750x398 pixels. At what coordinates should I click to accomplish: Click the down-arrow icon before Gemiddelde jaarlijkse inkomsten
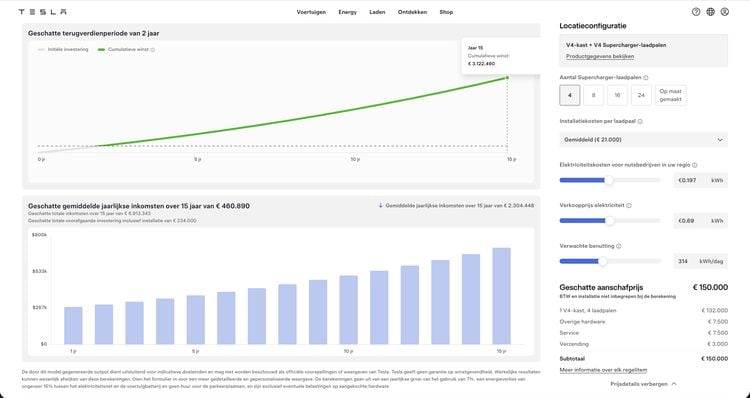click(381, 206)
